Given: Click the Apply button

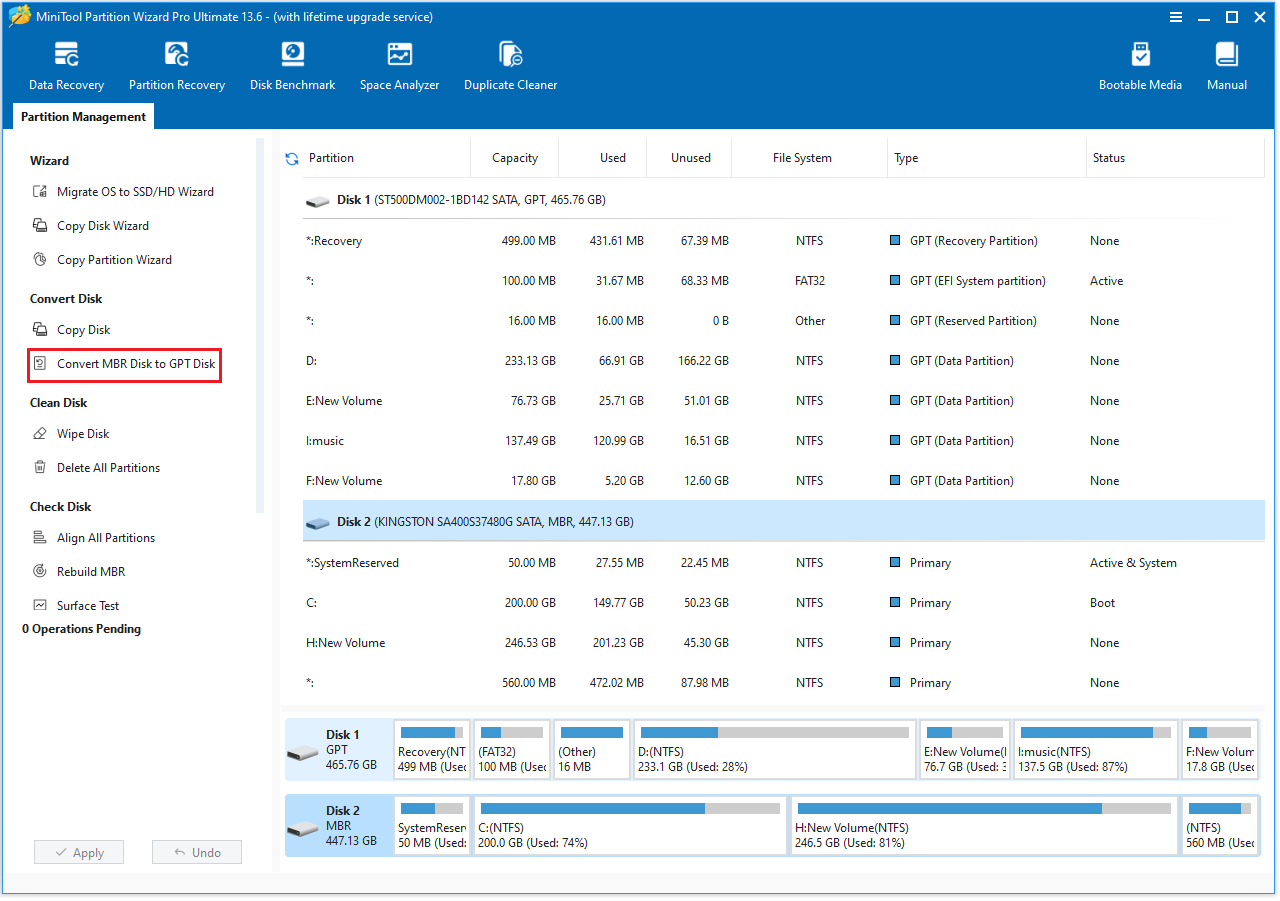Looking at the screenshot, I should (78, 853).
